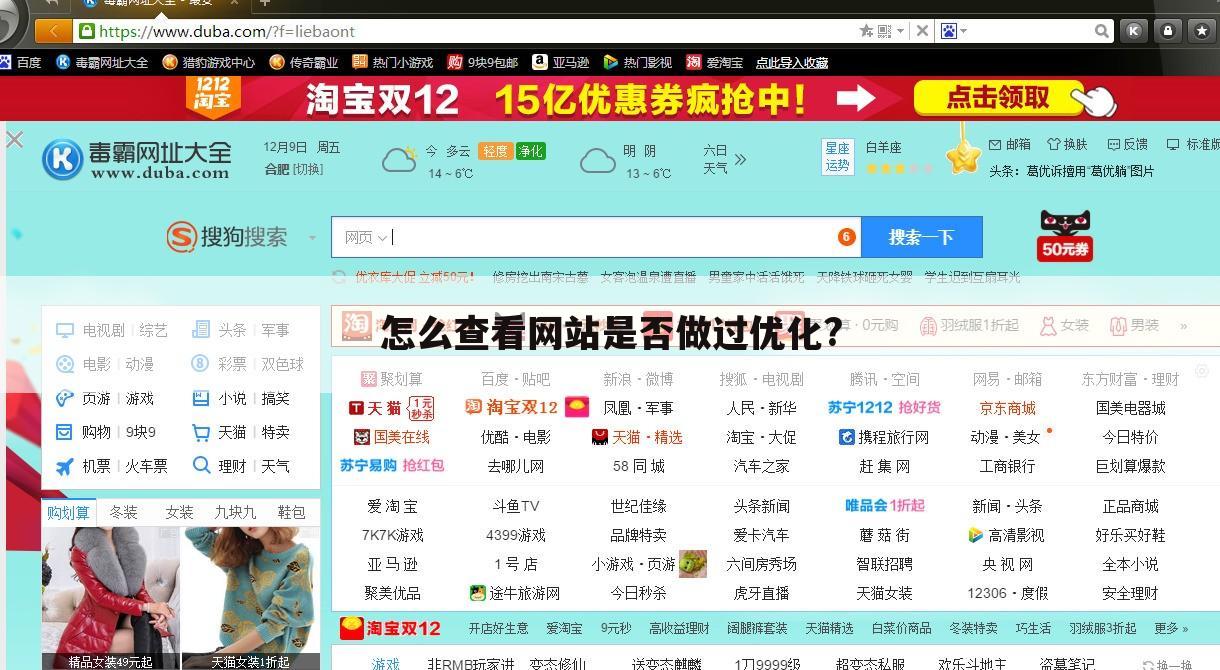Viewport: 1220px width, 670px height.
Task: Click the Tmall cat 50元券 coupon icon
Action: tap(1065, 236)
